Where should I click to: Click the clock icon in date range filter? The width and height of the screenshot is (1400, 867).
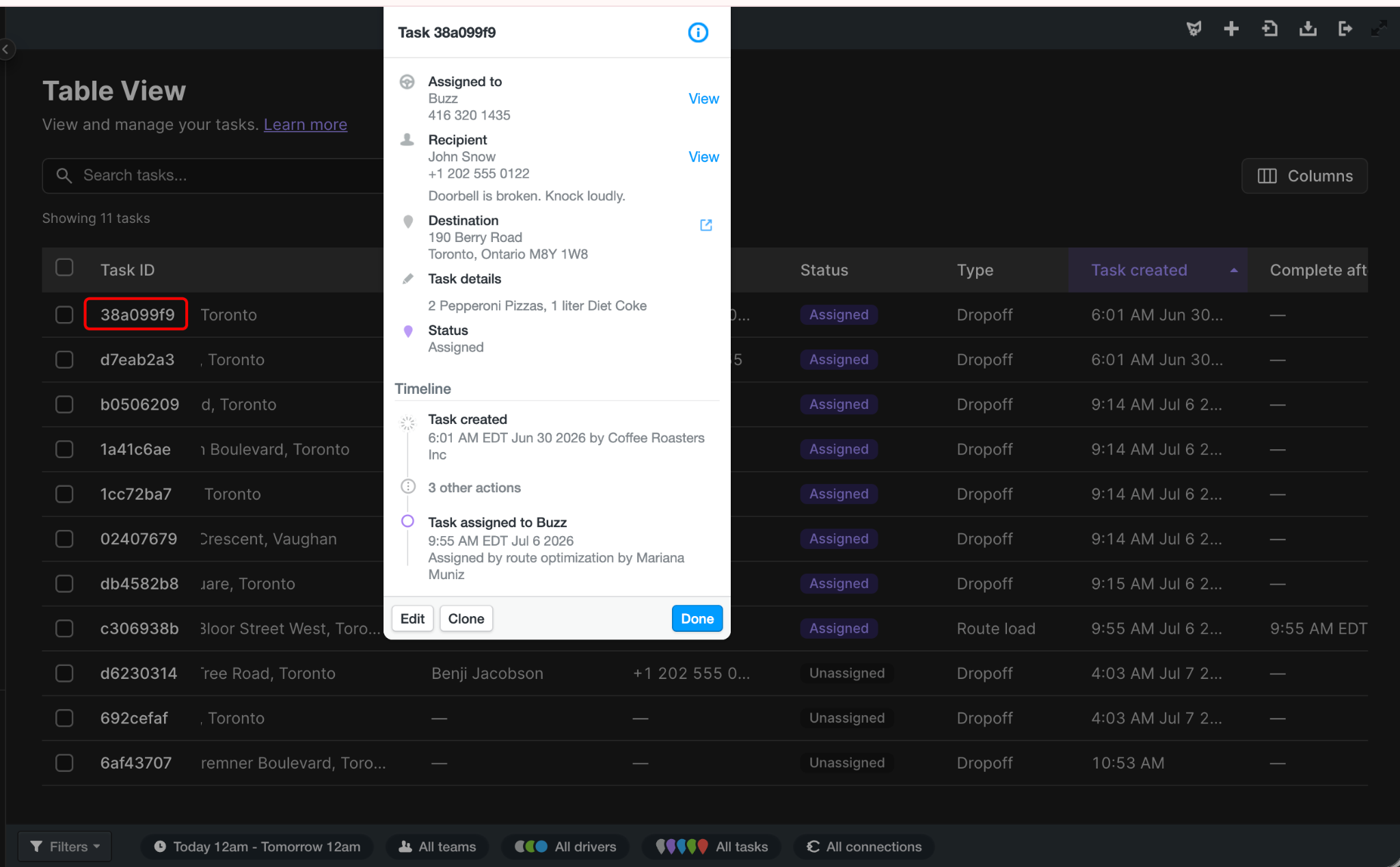coord(160,846)
